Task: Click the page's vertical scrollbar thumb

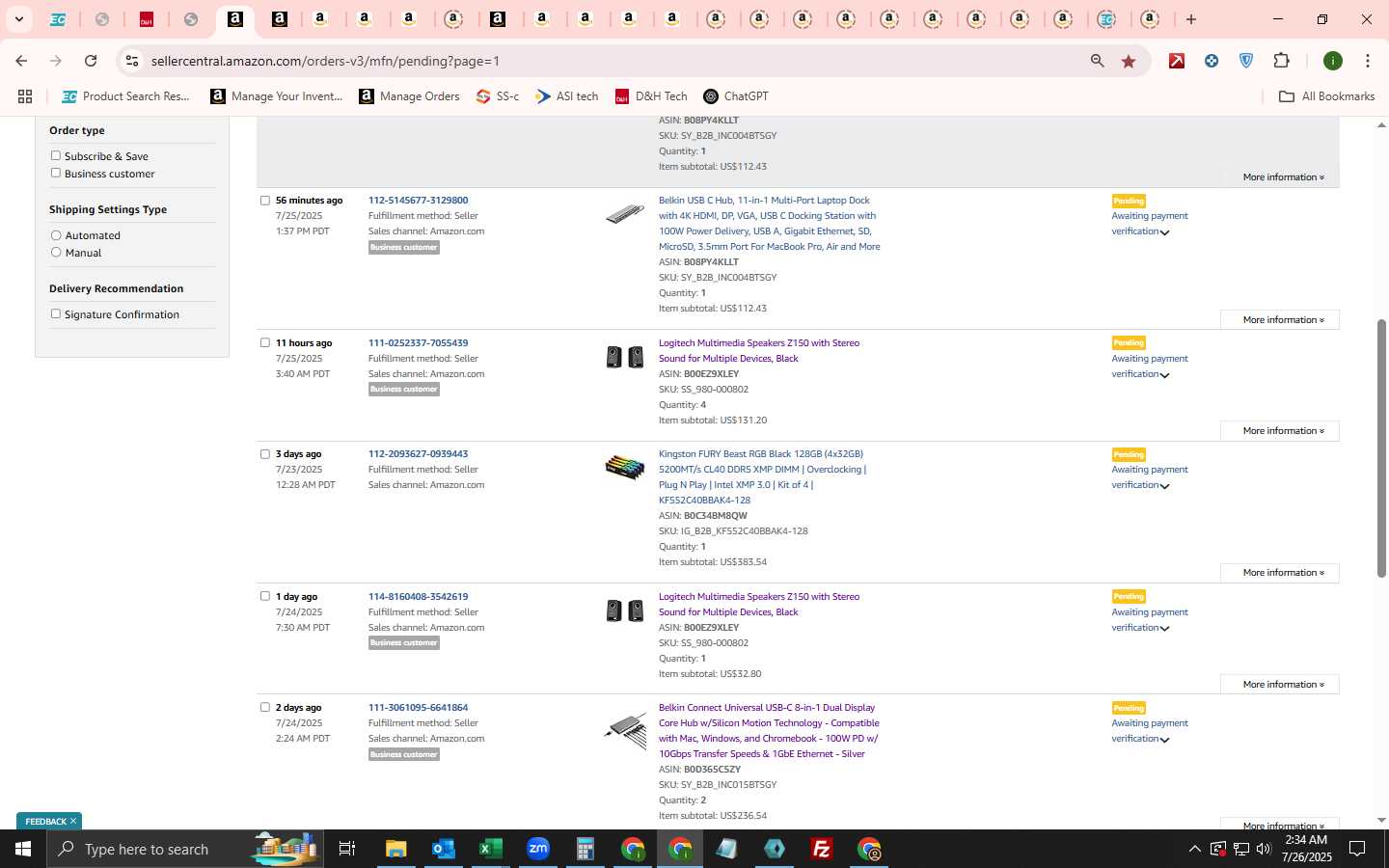Action: (x=1380, y=448)
